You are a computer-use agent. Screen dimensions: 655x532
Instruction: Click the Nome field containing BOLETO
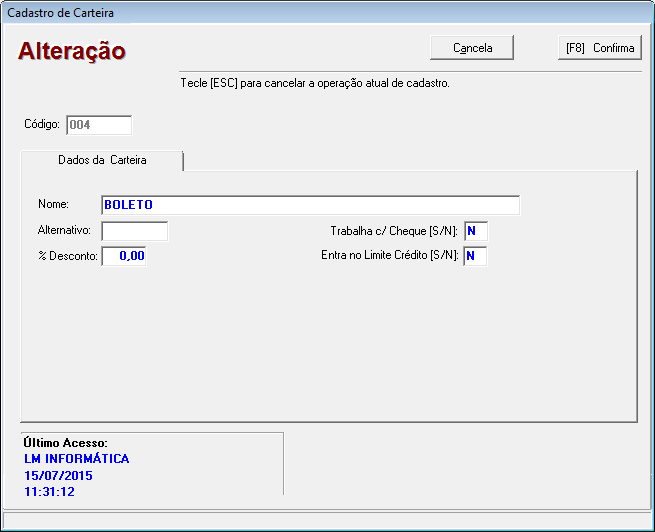click(x=310, y=205)
